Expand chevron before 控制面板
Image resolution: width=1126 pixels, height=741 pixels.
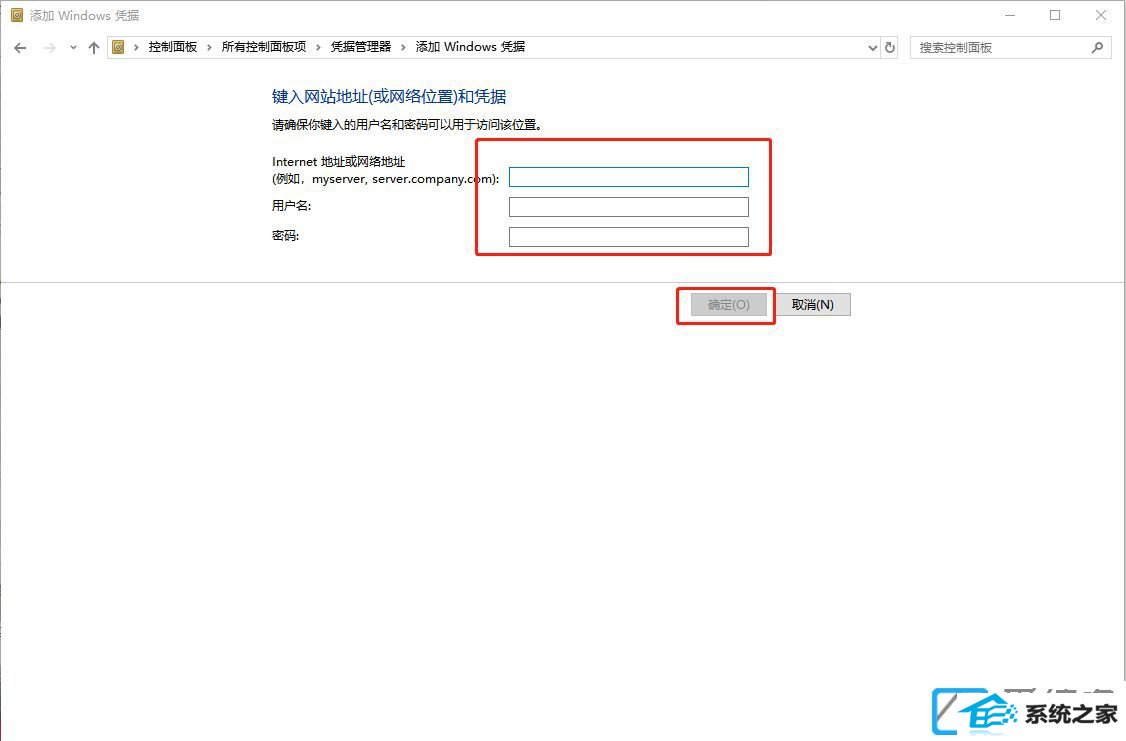[x=136, y=47]
